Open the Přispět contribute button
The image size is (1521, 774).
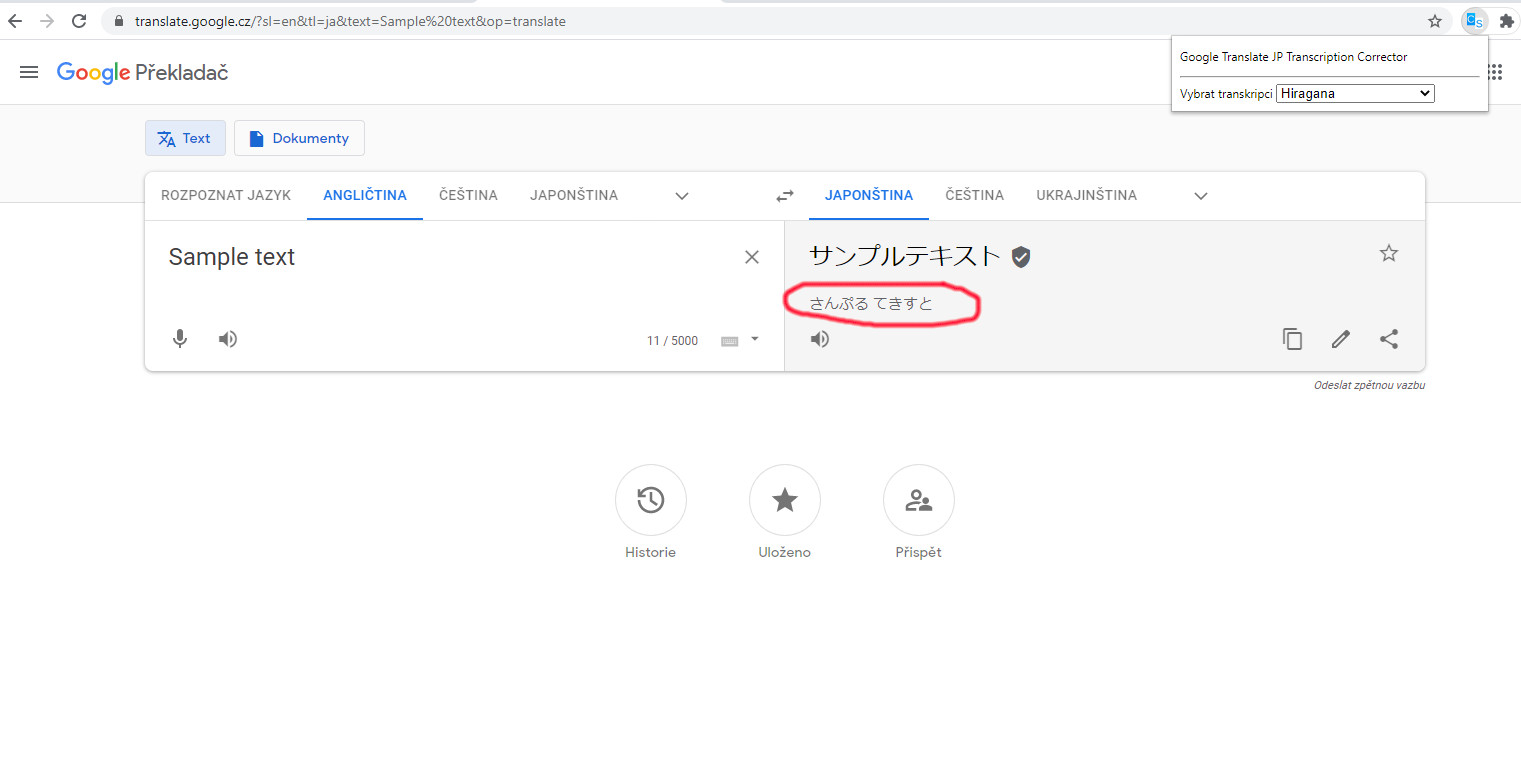click(919, 500)
